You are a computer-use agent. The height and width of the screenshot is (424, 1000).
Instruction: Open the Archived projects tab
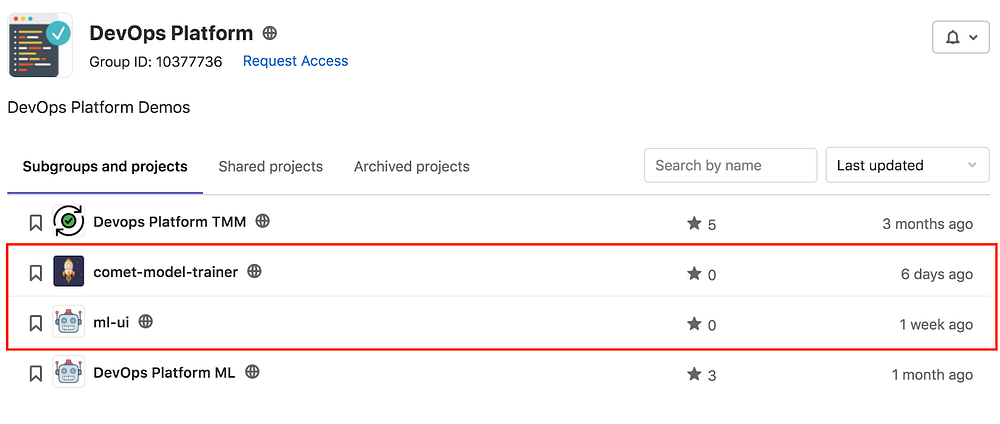pos(411,166)
